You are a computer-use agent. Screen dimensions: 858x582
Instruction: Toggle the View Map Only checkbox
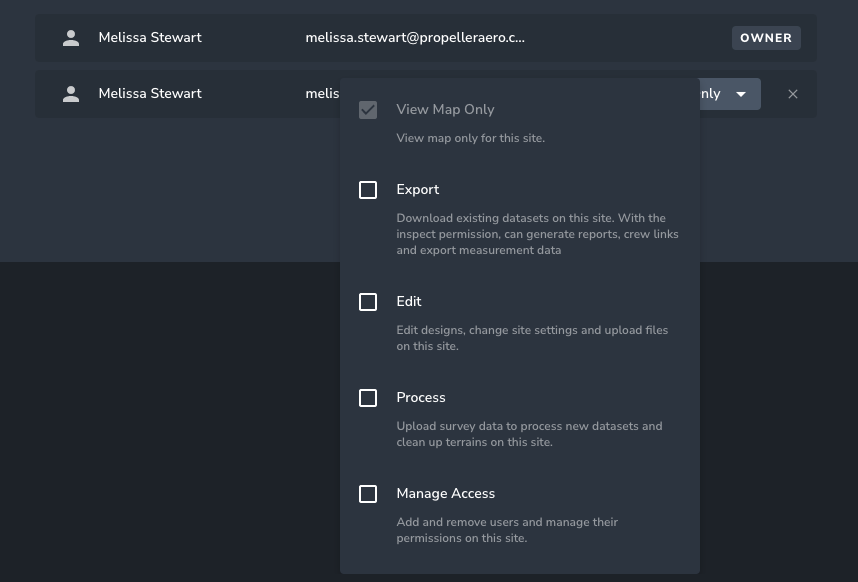pyautogui.click(x=368, y=110)
